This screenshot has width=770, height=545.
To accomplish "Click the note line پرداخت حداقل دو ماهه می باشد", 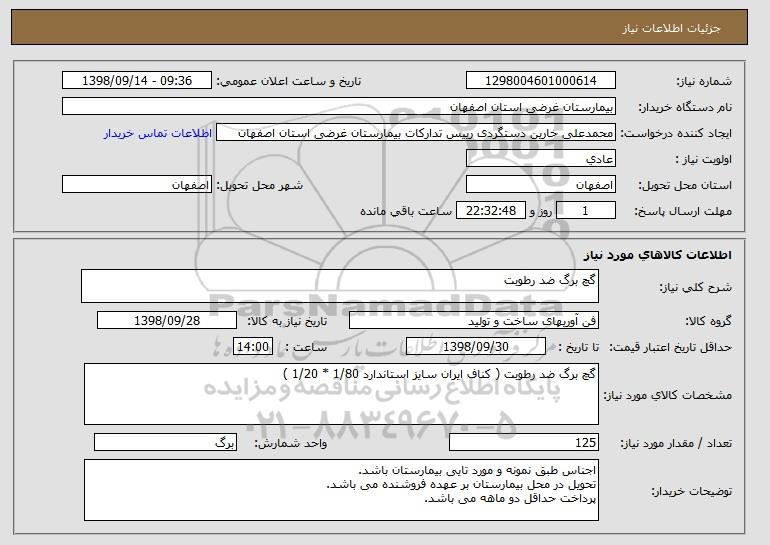I will 510,498.
